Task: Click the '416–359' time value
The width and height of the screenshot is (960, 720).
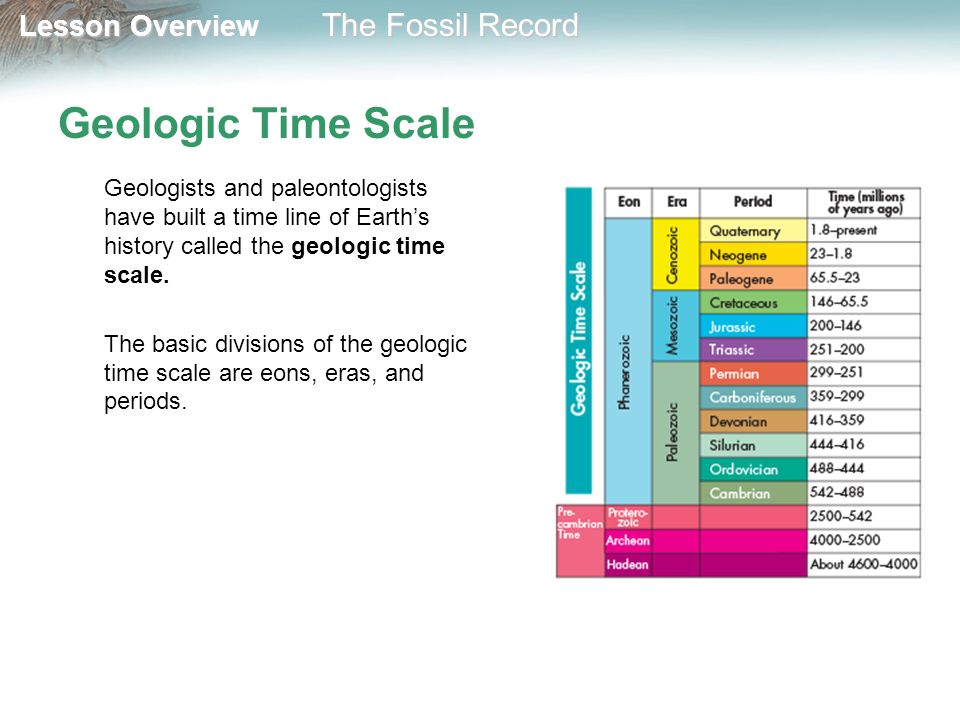Action: [x=837, y=420]
